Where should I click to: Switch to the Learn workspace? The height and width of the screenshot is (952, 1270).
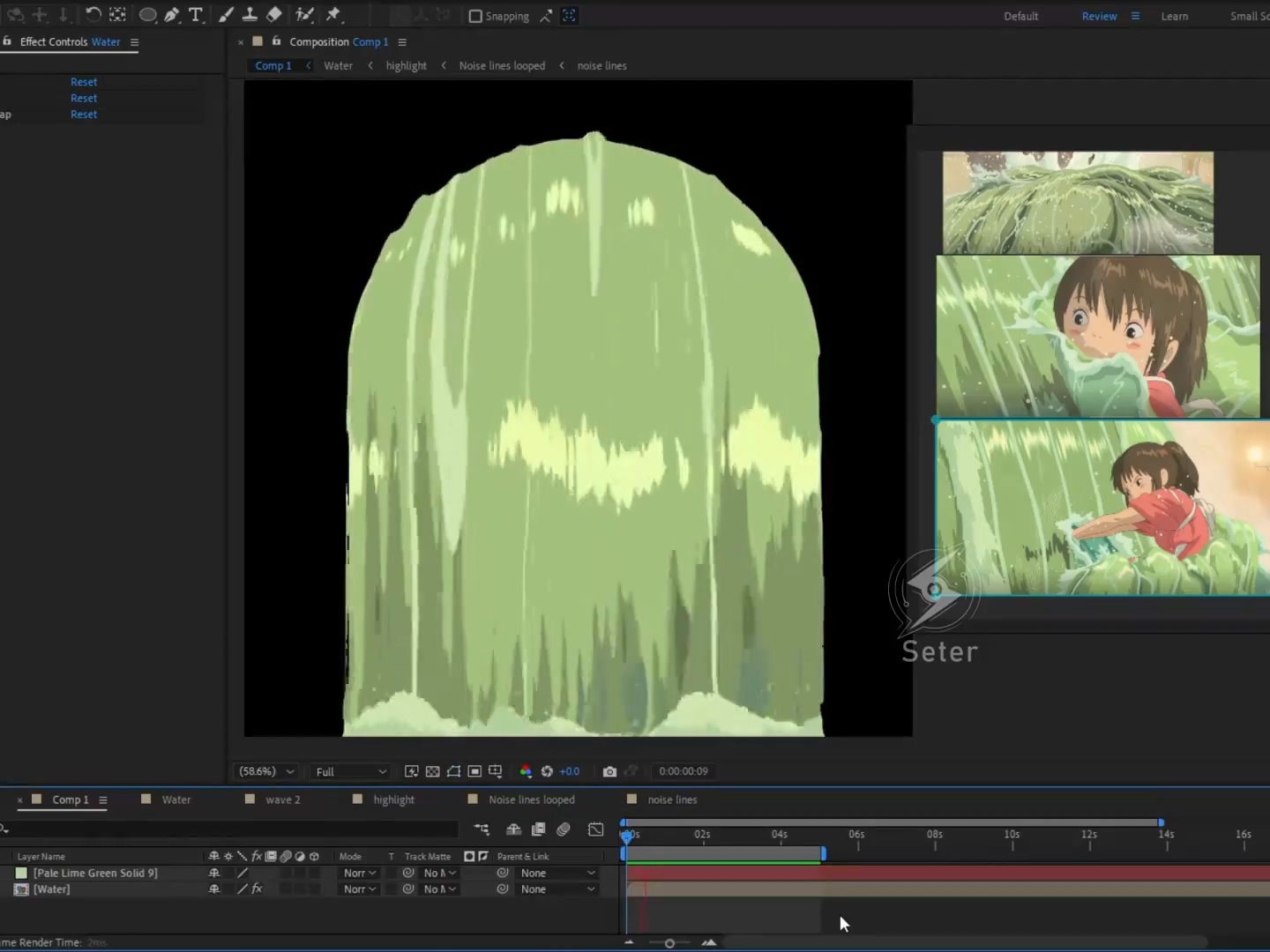(x=1174, y=16)
